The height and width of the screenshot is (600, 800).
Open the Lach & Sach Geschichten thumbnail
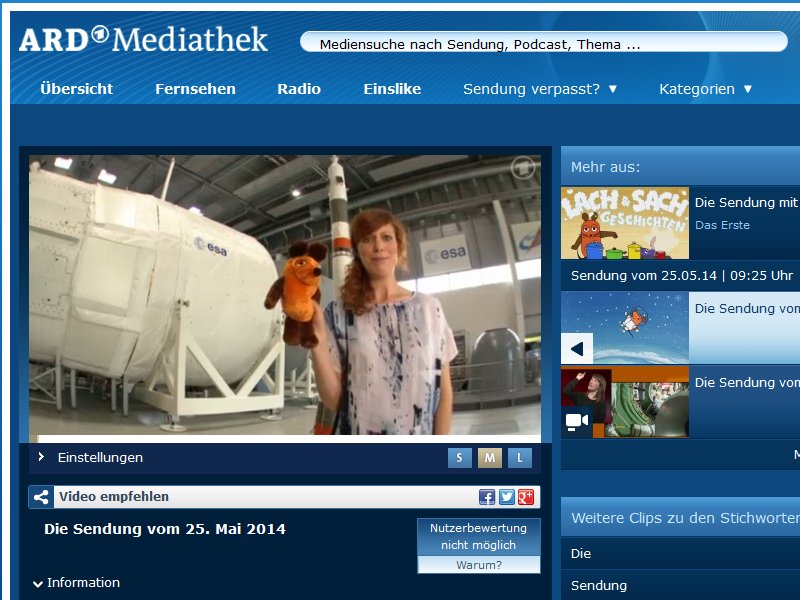point(624,223)
